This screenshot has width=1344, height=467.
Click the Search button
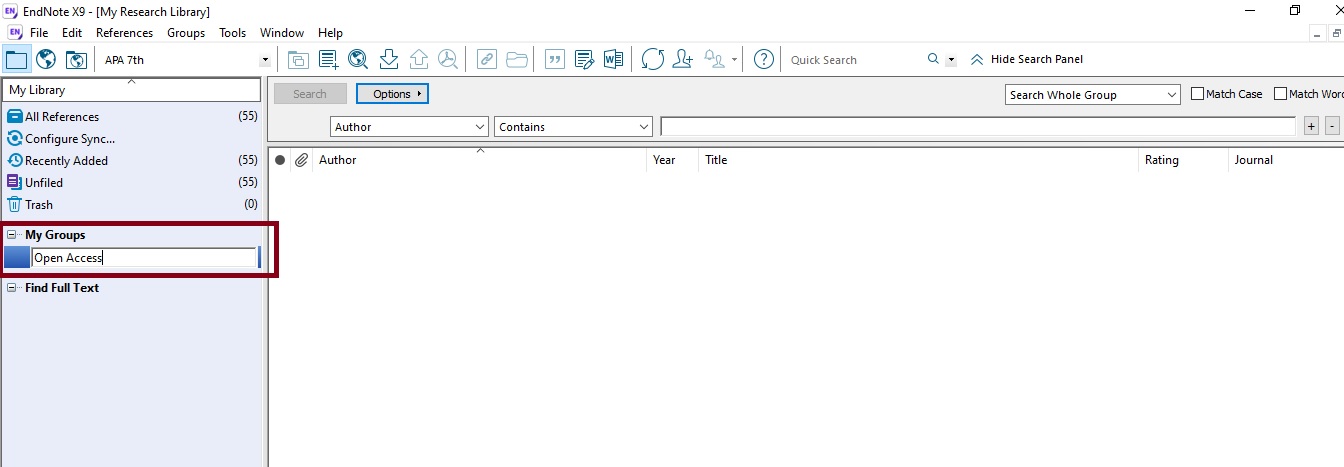pyautogui.click(x=310, y=94)
